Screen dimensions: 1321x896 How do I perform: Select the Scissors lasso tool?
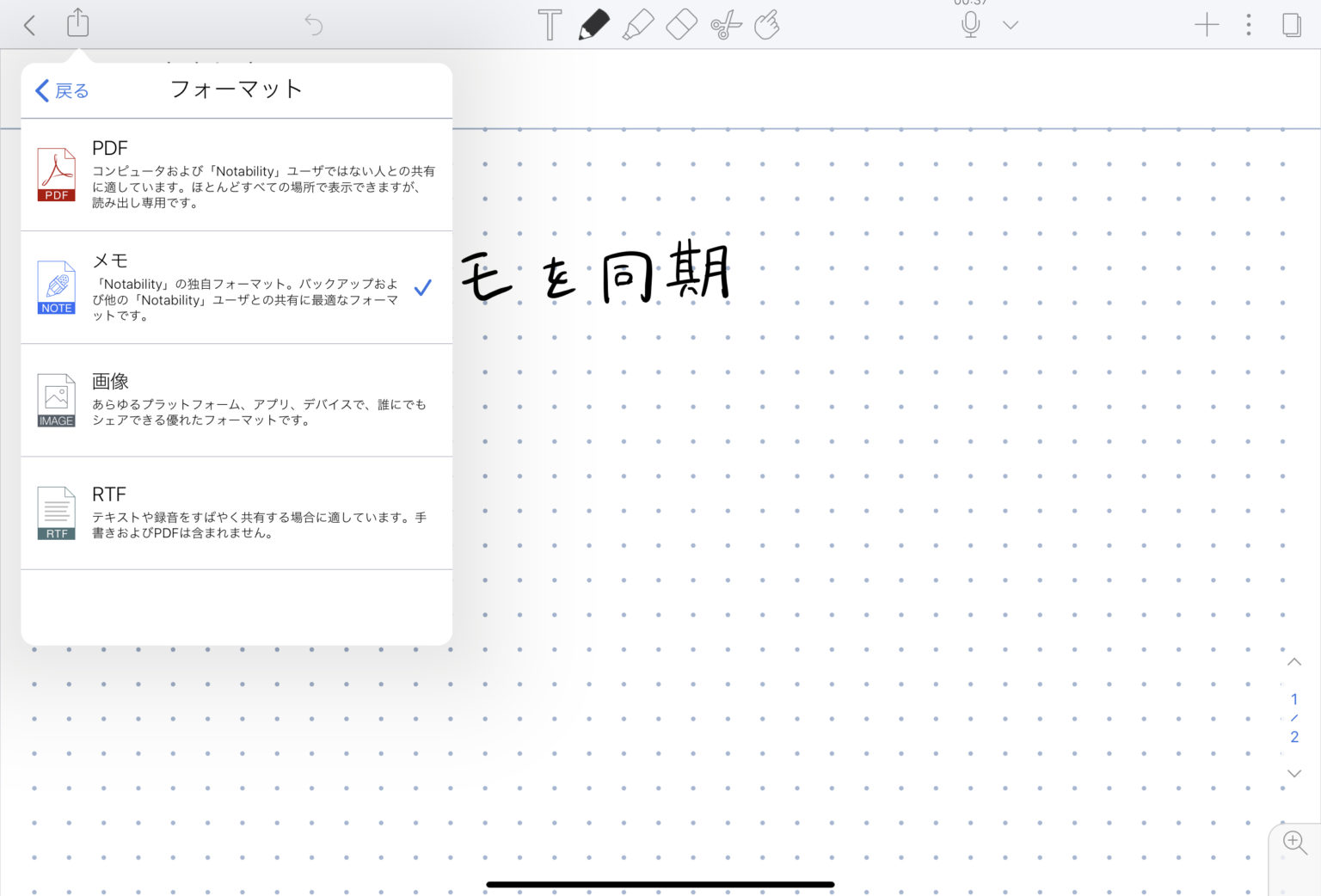725,24
